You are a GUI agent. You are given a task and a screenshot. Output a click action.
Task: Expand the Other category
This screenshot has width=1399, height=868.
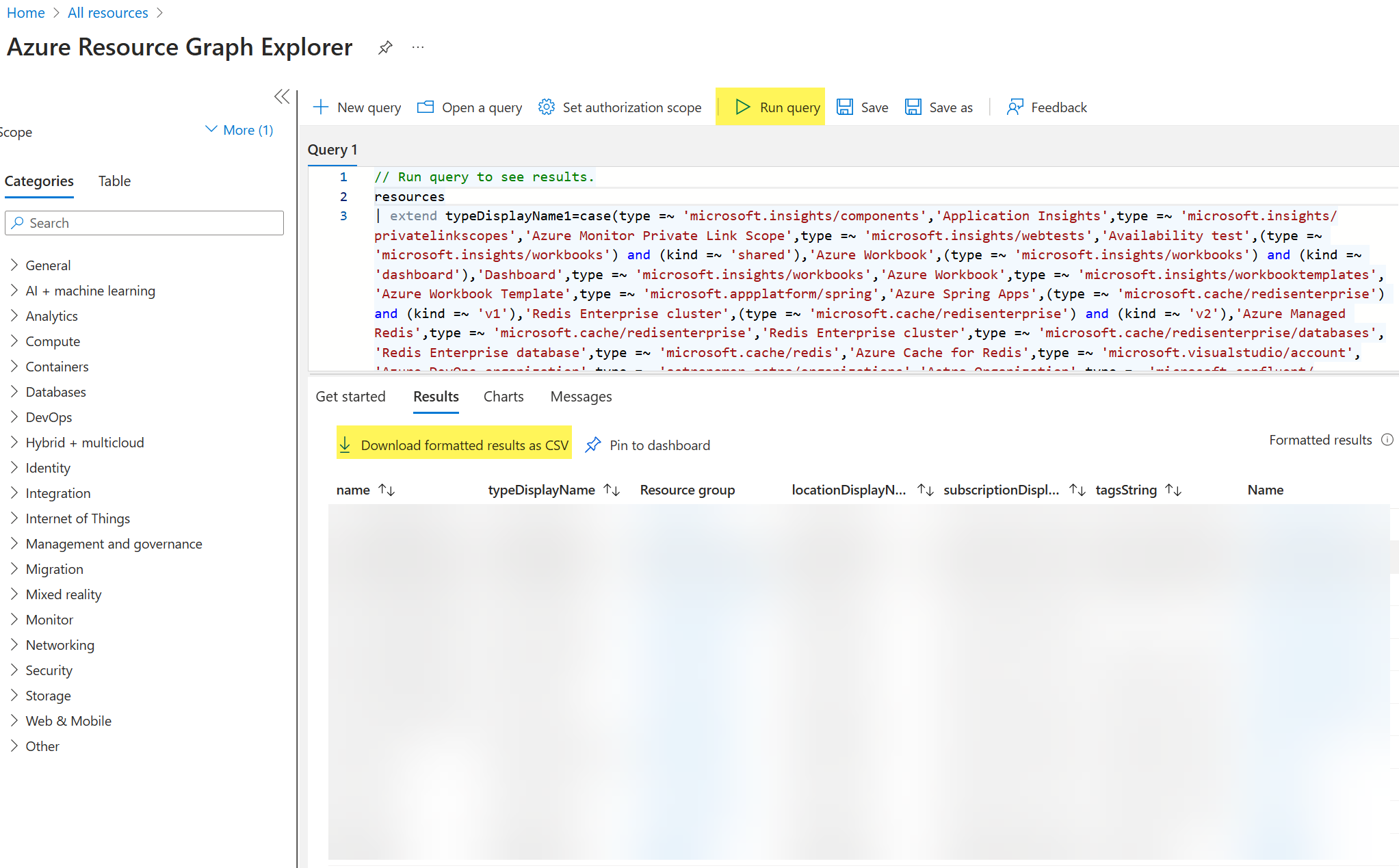click(14, 746)
